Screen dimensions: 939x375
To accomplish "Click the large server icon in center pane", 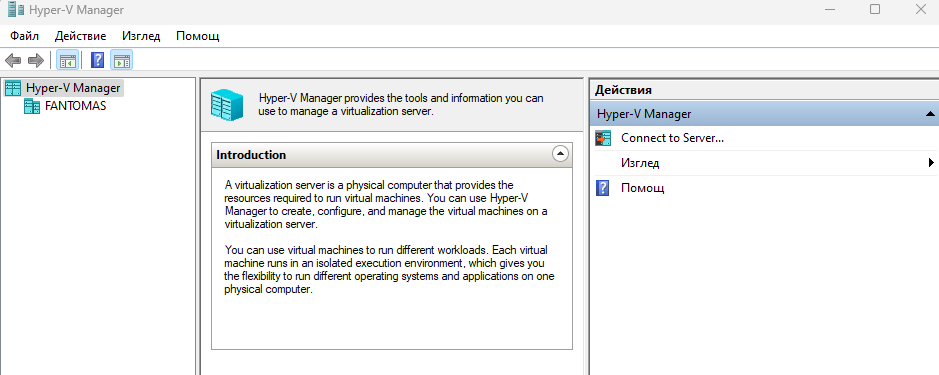I will click(227, 104).
